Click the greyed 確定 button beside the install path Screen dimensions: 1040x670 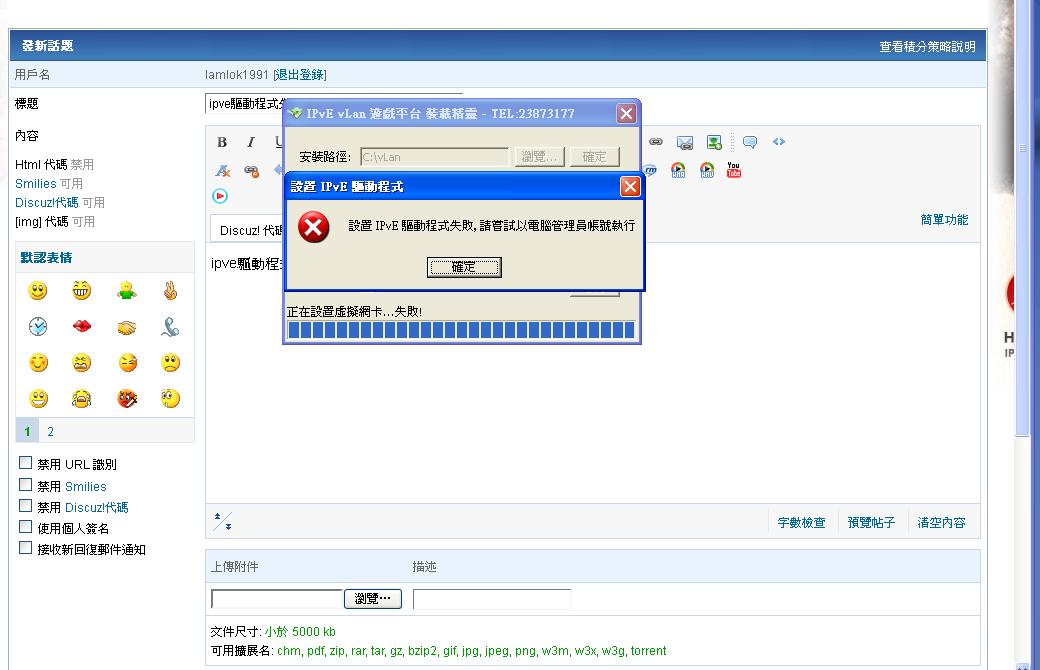tap(594, 157)
